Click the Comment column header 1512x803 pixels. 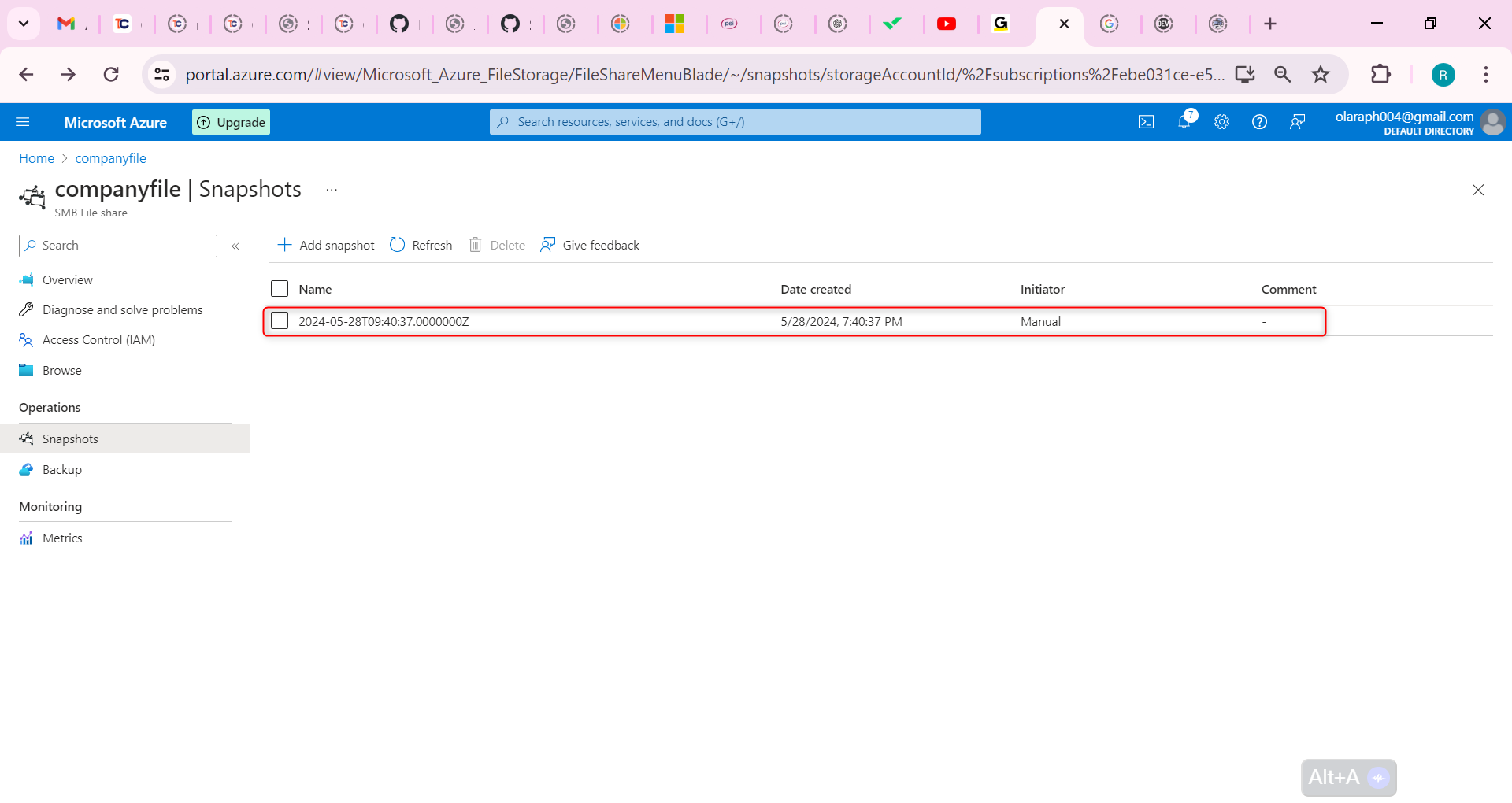click(1288, 289)
